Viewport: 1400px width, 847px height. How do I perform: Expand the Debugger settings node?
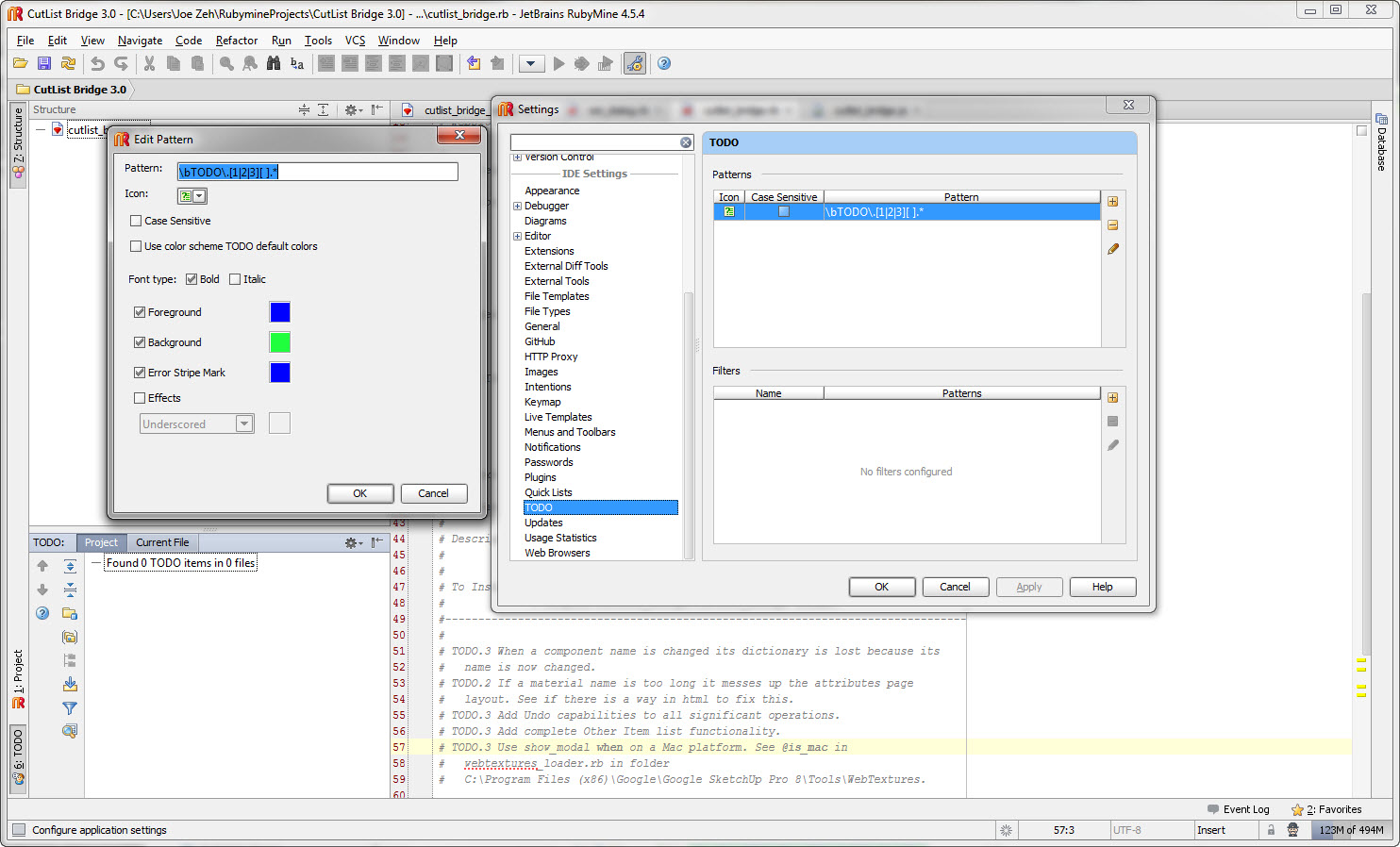pyautogui.click(x=517, y=206)
